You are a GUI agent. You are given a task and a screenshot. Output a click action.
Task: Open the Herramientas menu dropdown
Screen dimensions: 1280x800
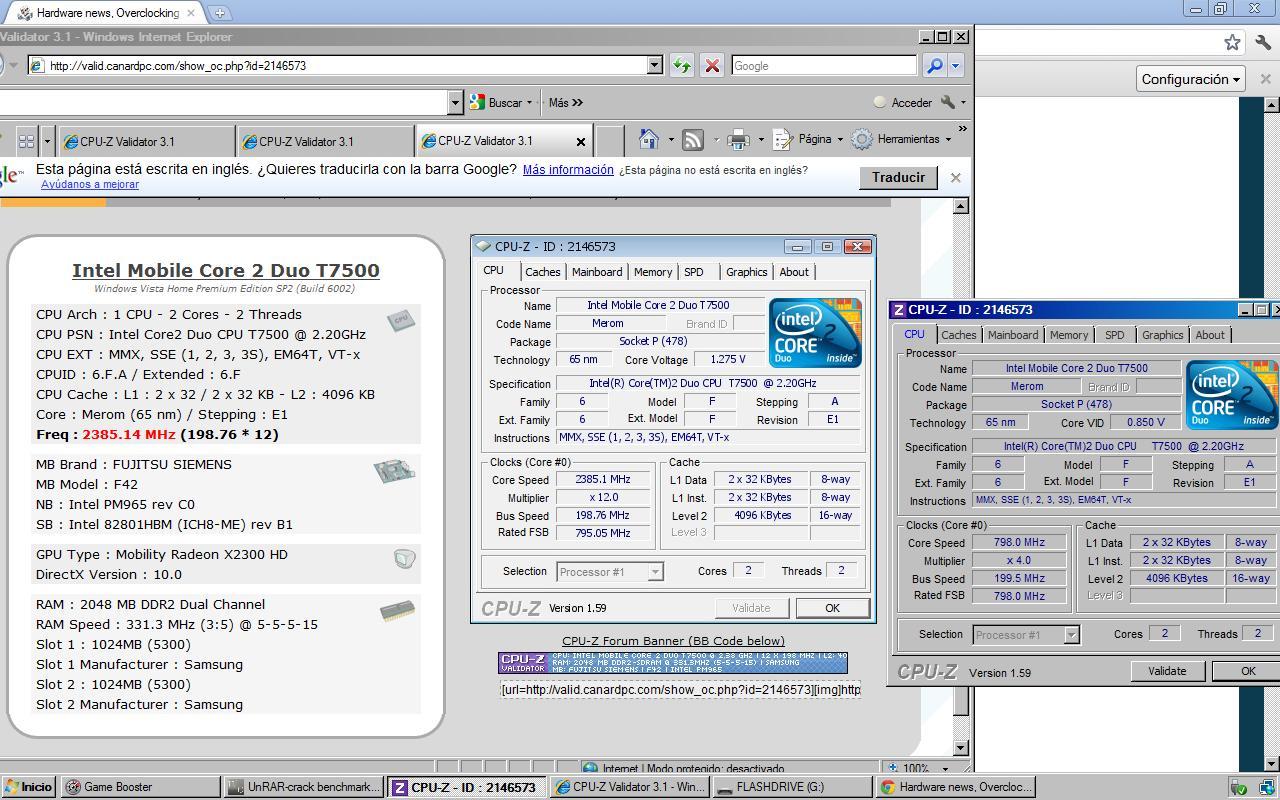point(902,139)
